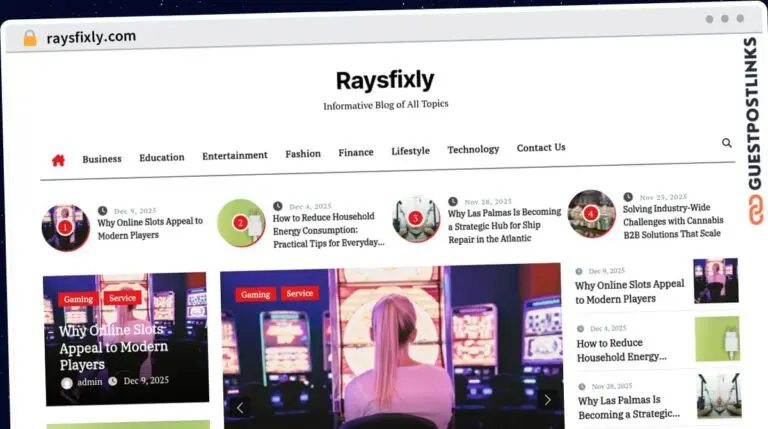Click numbered thumbnail 3 of Las Palmas post

(416, 218)
